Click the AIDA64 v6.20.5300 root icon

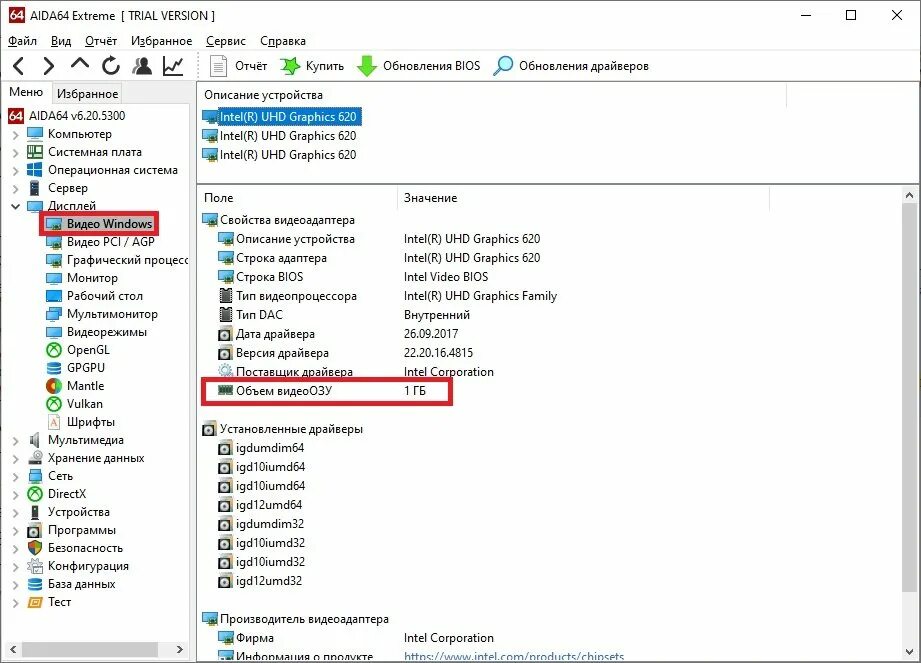coord(16,116)
